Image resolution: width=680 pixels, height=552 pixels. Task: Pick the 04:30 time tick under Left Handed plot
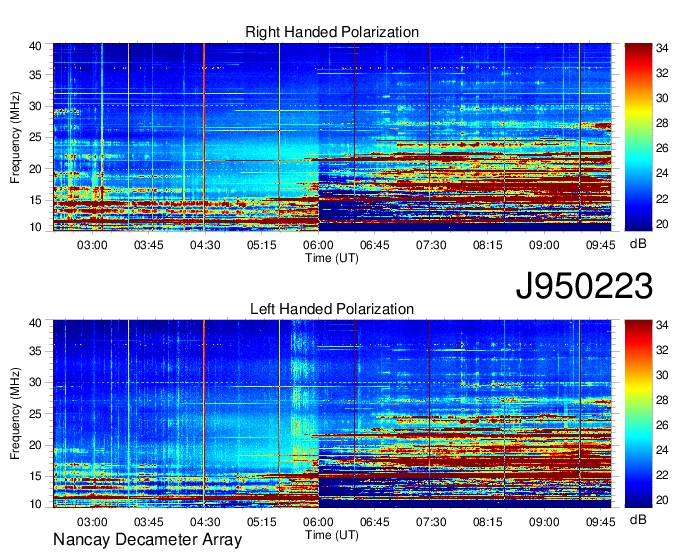[x=205, y=522]
